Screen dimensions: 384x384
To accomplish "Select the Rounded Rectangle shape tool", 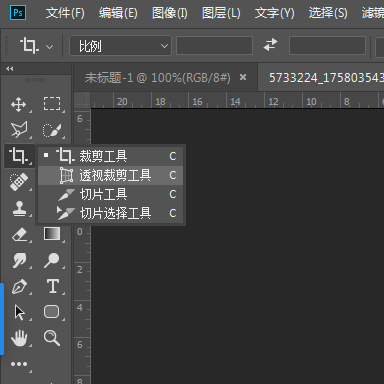I will tap(52, 312).
